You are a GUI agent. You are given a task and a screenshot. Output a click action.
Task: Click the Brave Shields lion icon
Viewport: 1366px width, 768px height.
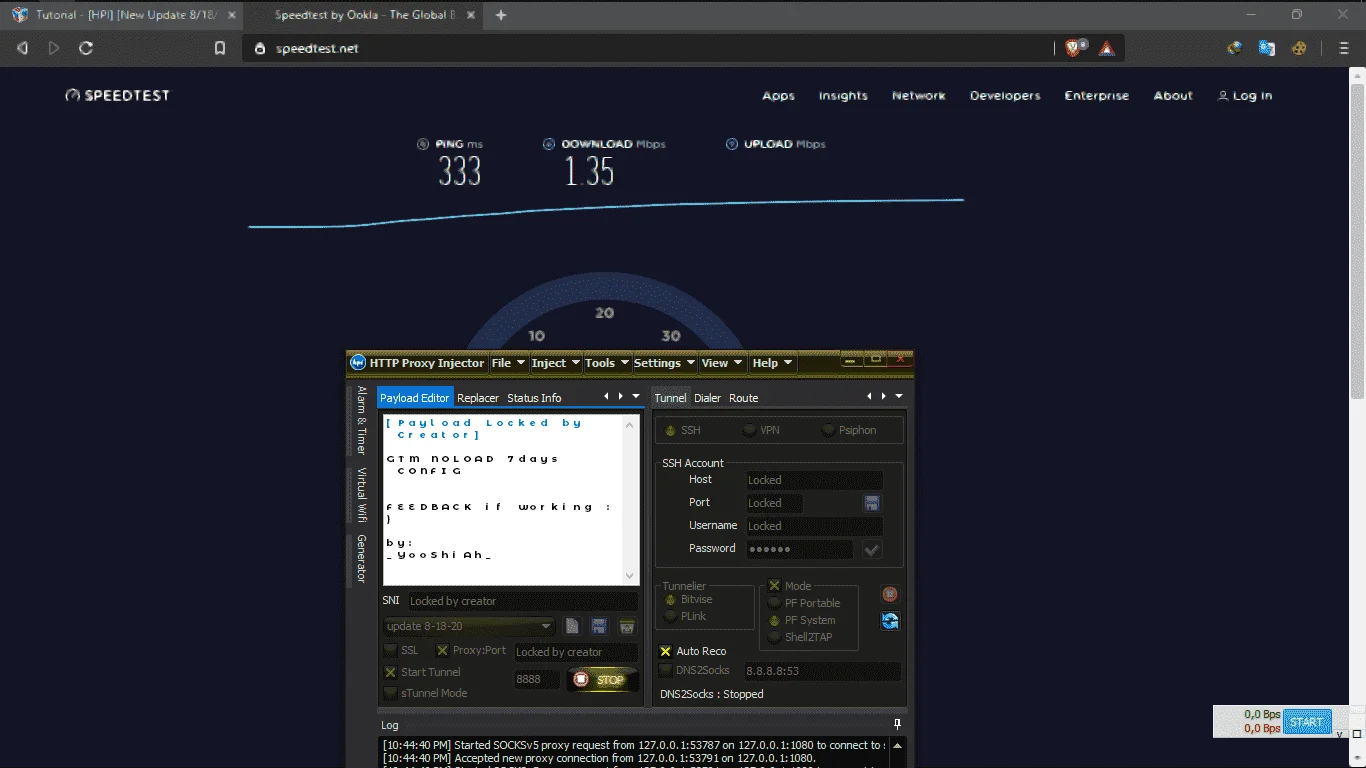pos(1074,48)
